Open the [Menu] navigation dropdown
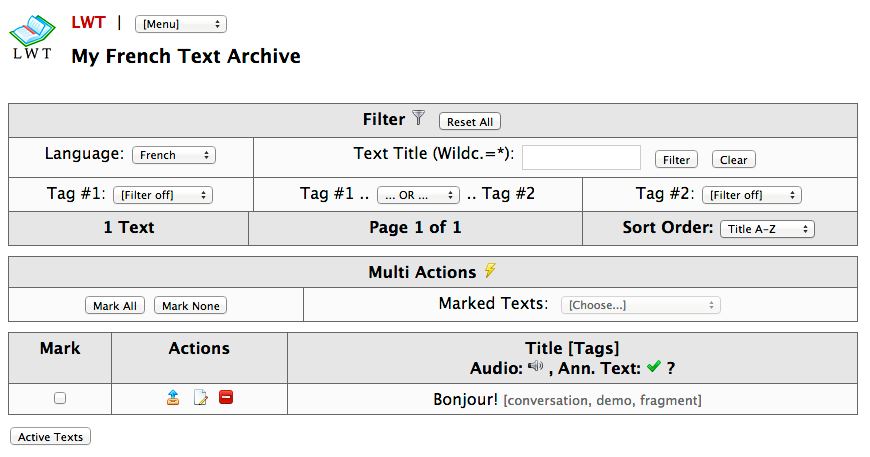The width and height of the screenshot is (870, 457). 181,24
